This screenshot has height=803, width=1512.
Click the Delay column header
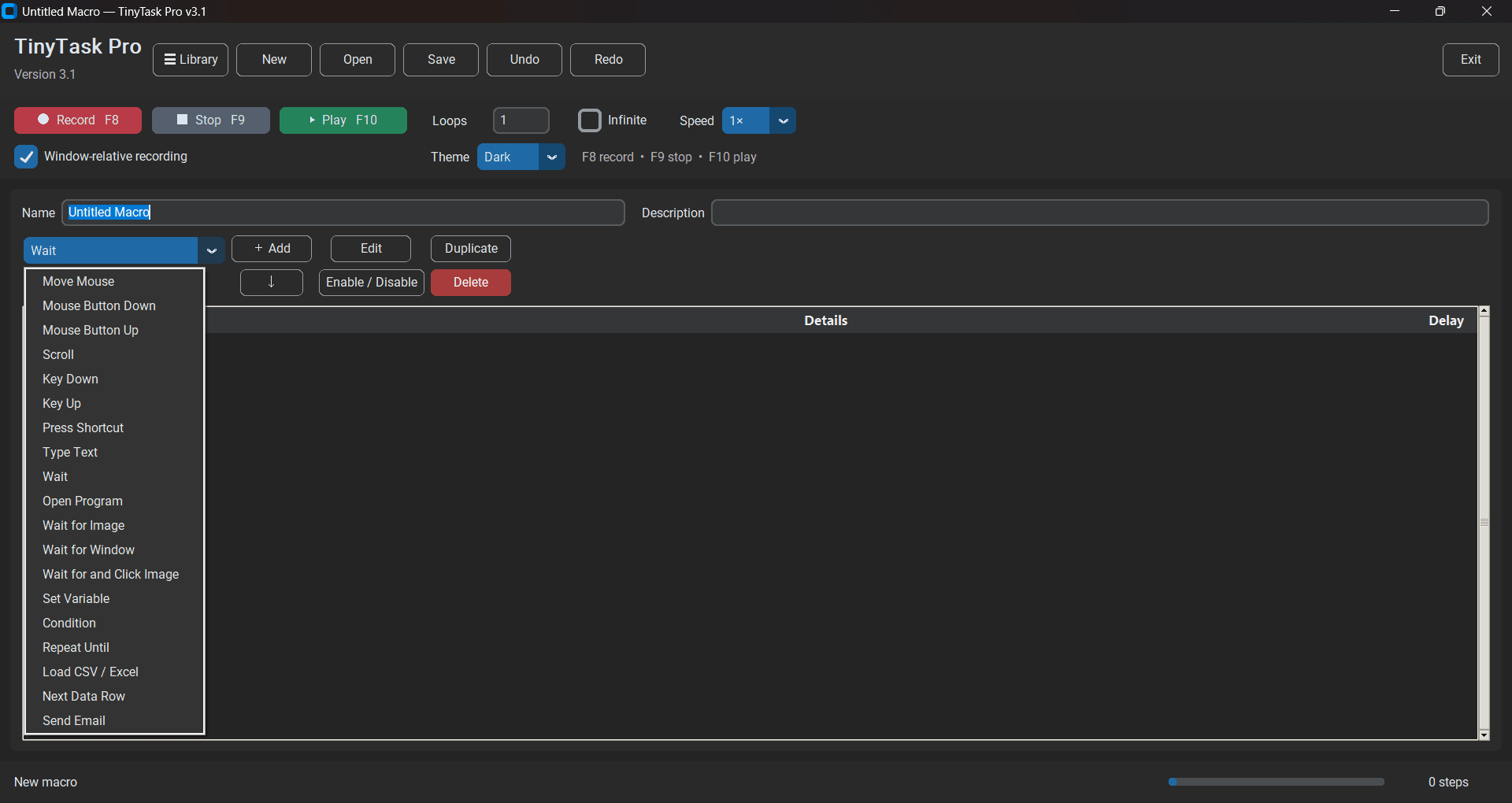1446,320
